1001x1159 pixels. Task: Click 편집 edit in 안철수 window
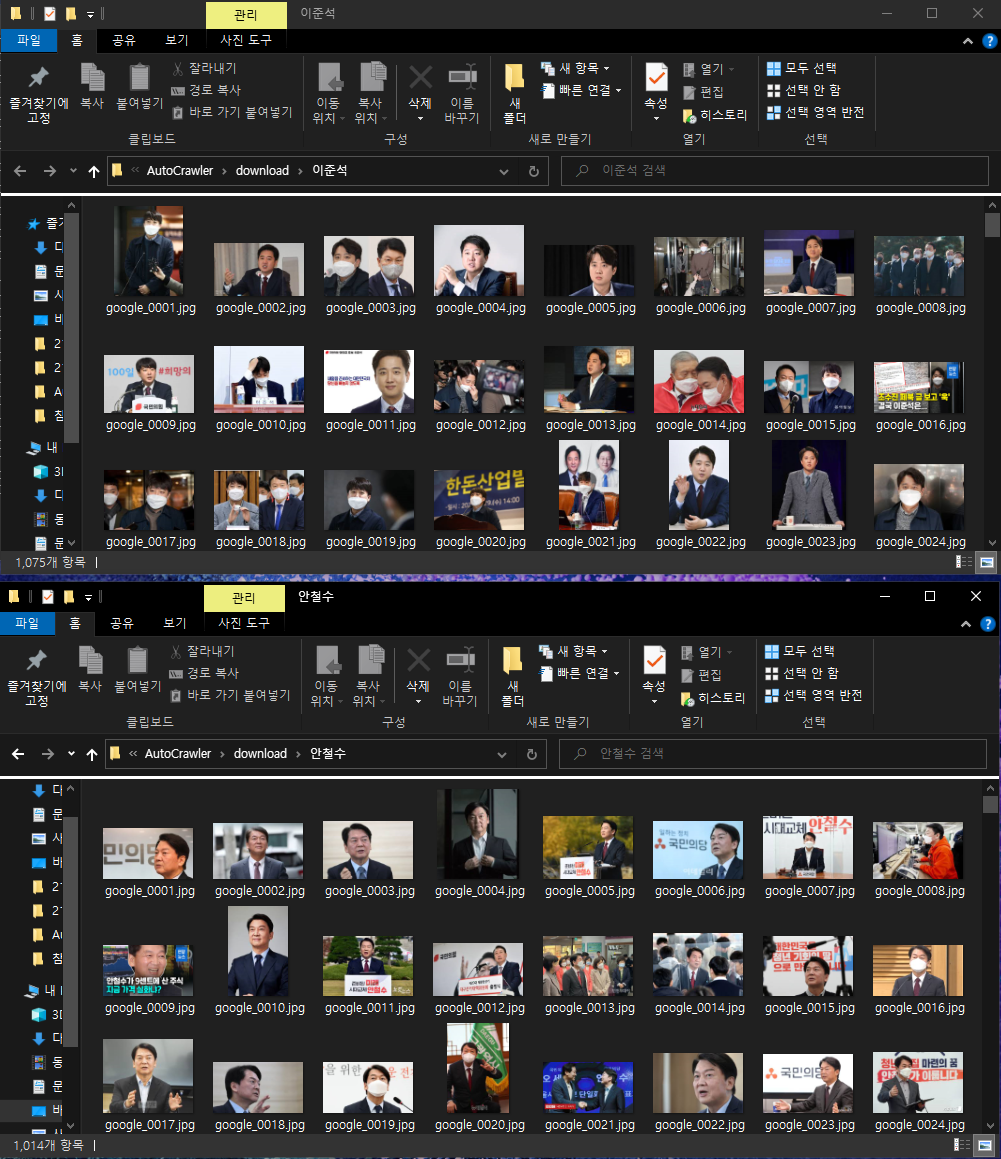click(x=702, y=675)
